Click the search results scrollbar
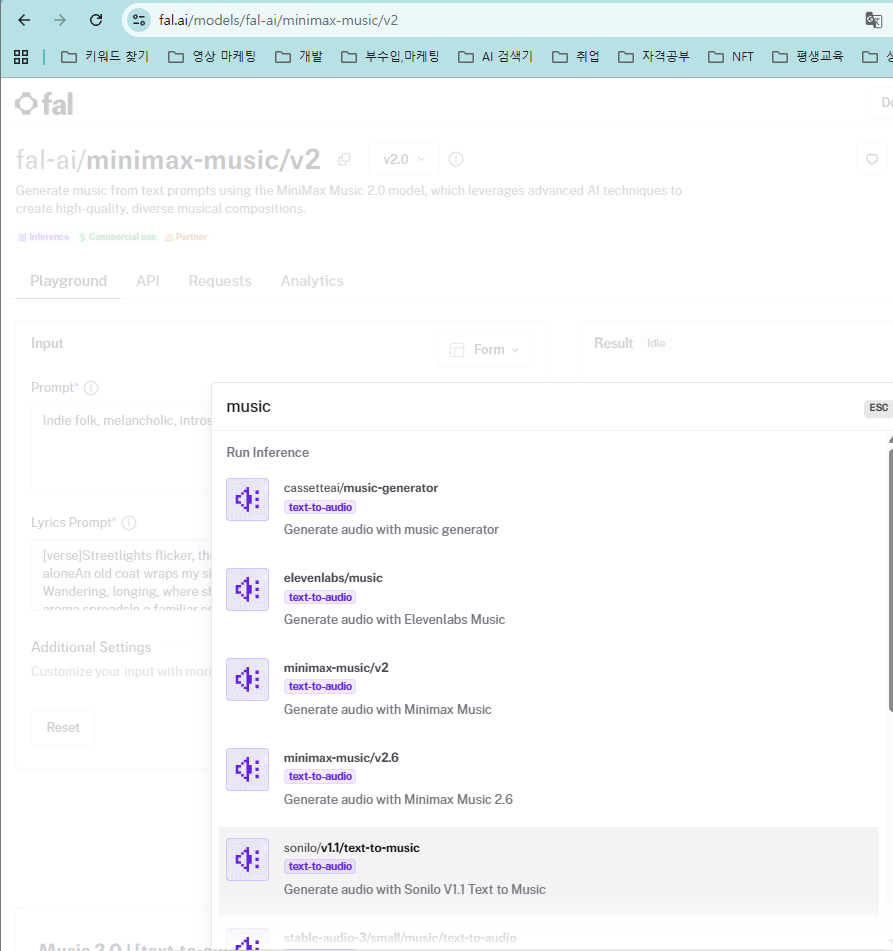Image resolution: width=893 pixels, height=951 pixels. tap(890, 607)
